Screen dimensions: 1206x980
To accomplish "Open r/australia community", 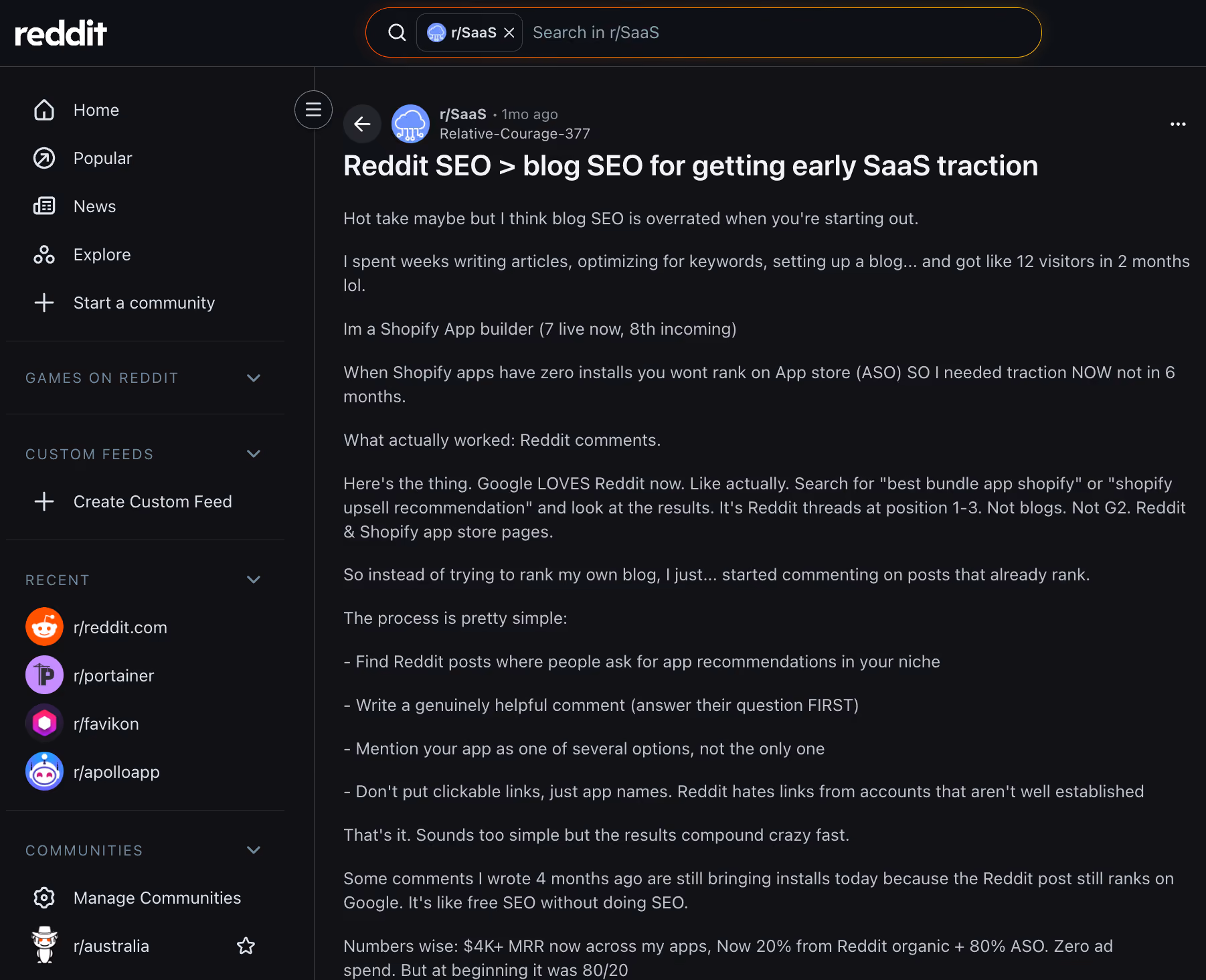I will pyautogui.click(x=111, y=946).
